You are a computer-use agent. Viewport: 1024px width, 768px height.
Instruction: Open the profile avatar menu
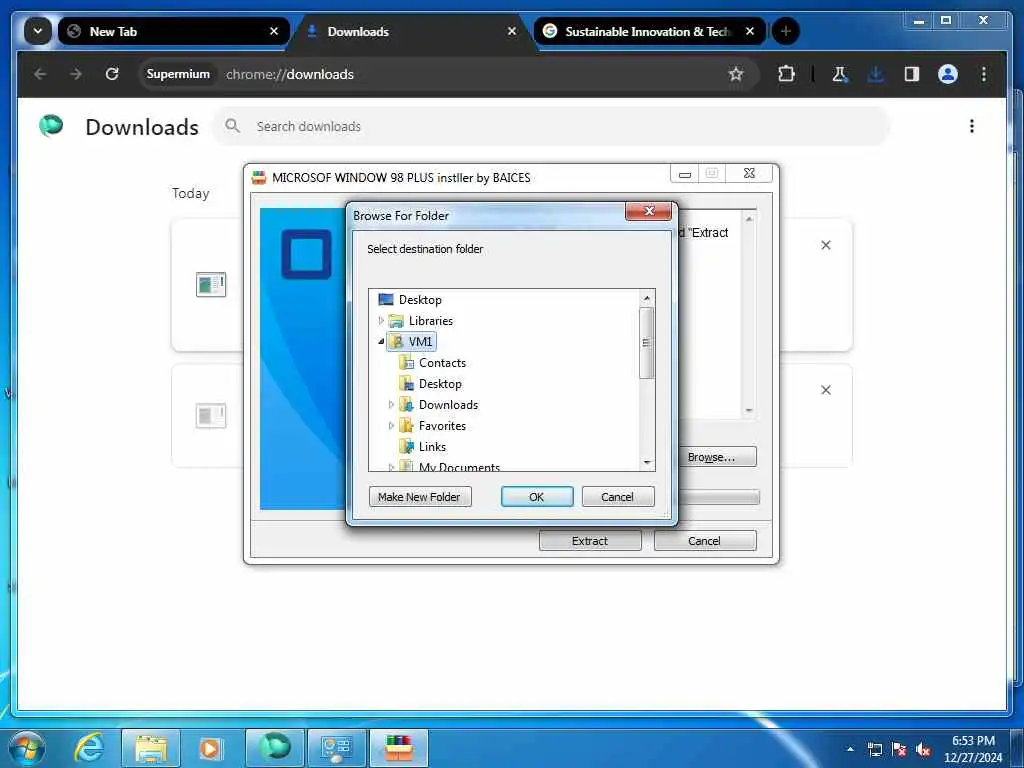[948, 74]
